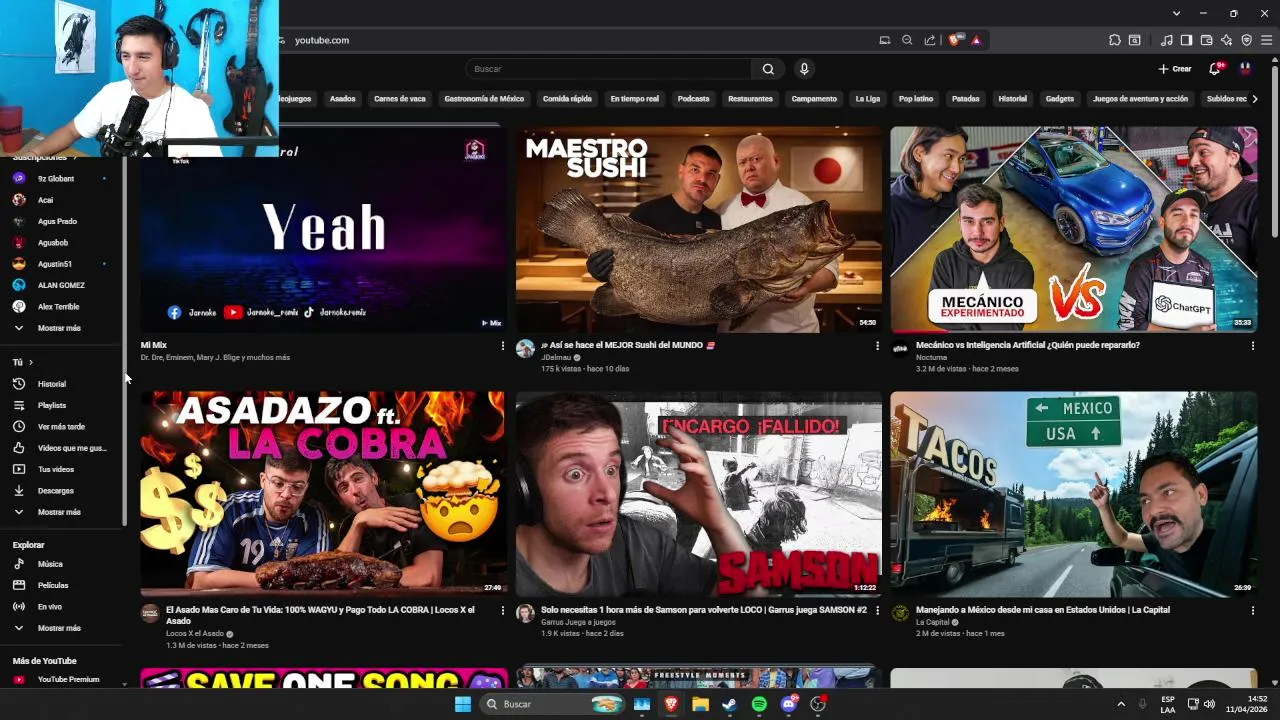Screen dimensions: 1280x720
Task: Select the Carnes de vaca chip
Action: point(400,99)
